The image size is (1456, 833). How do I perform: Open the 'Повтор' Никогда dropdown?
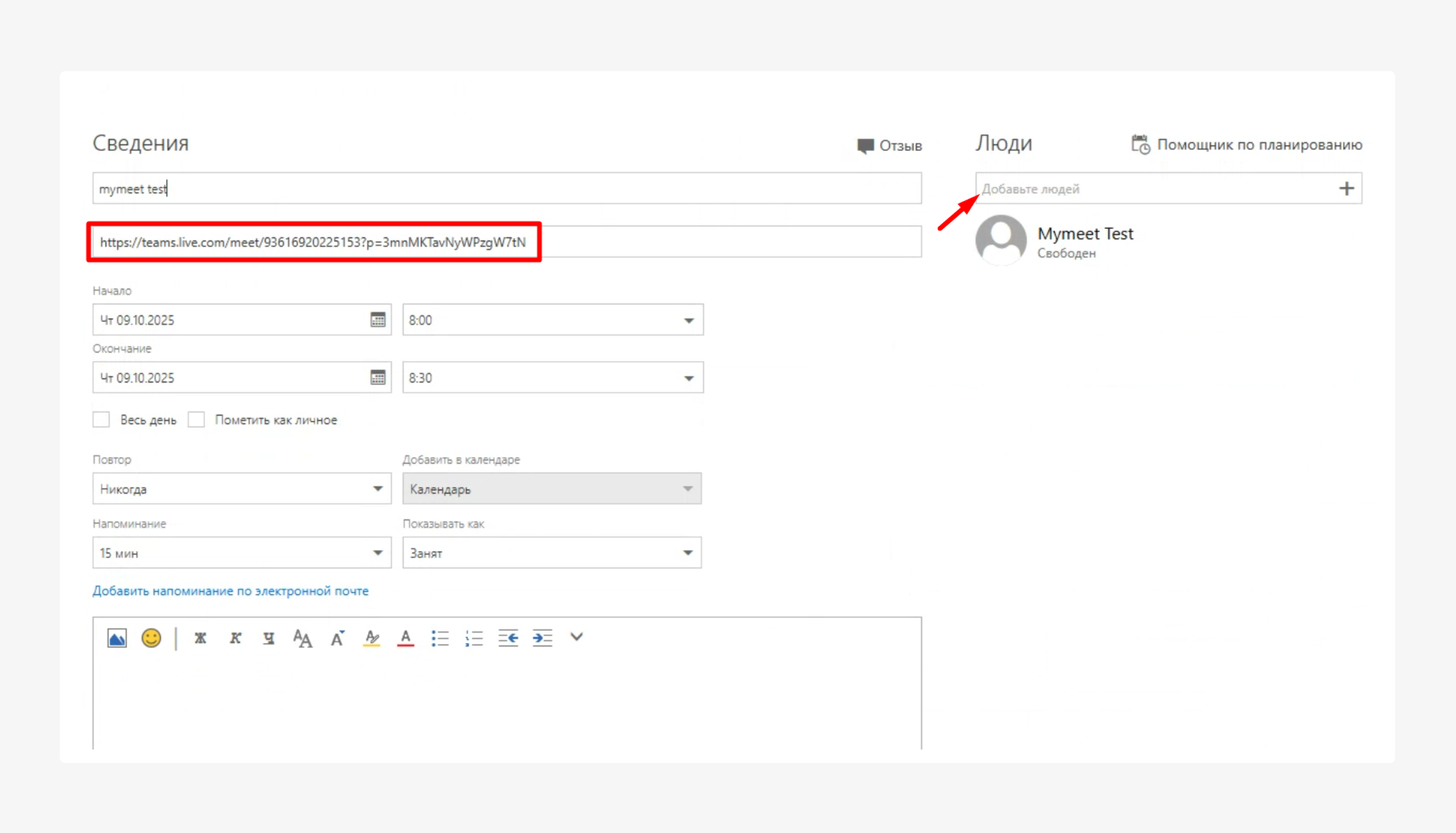click(x=378, y=488)
